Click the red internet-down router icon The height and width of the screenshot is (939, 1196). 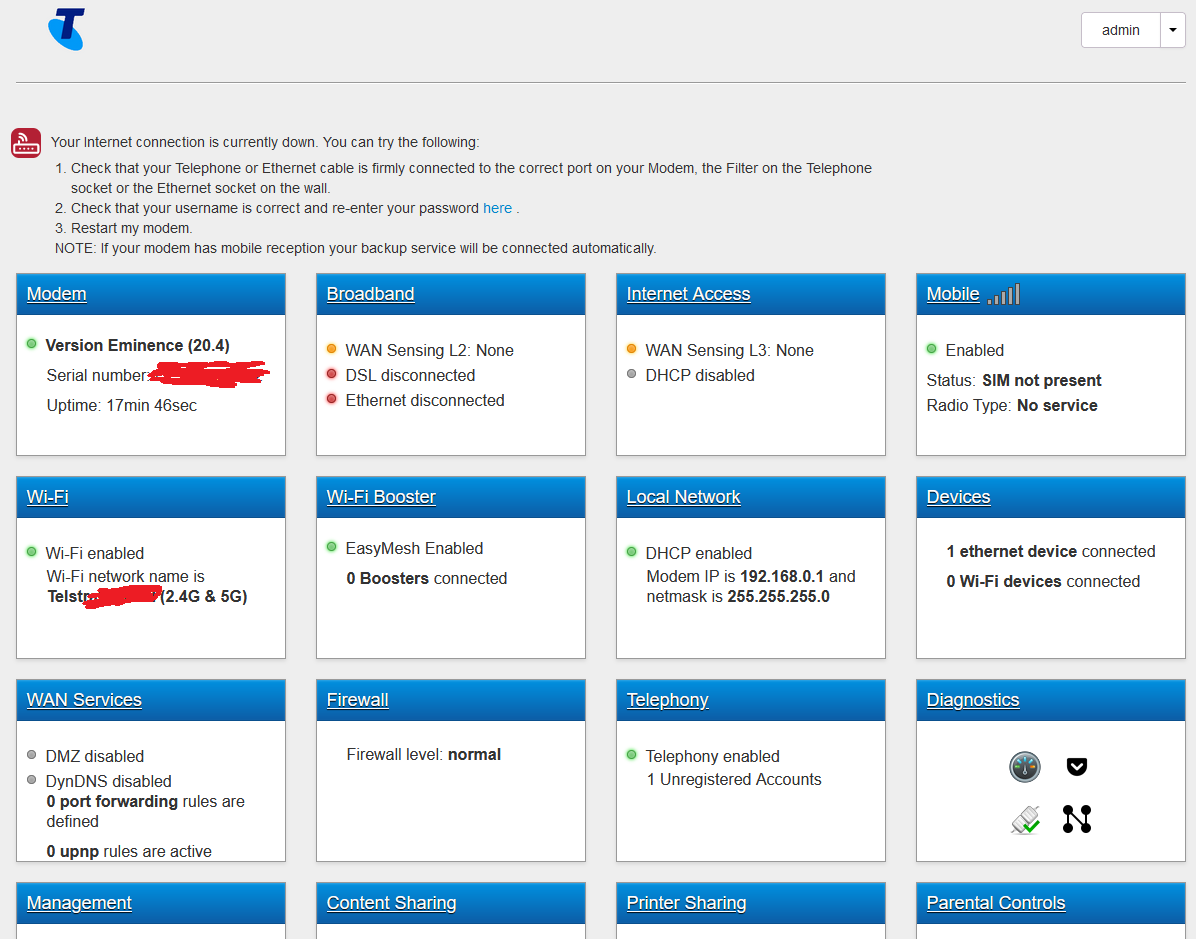pyautogui.click(x=26, y=143)
